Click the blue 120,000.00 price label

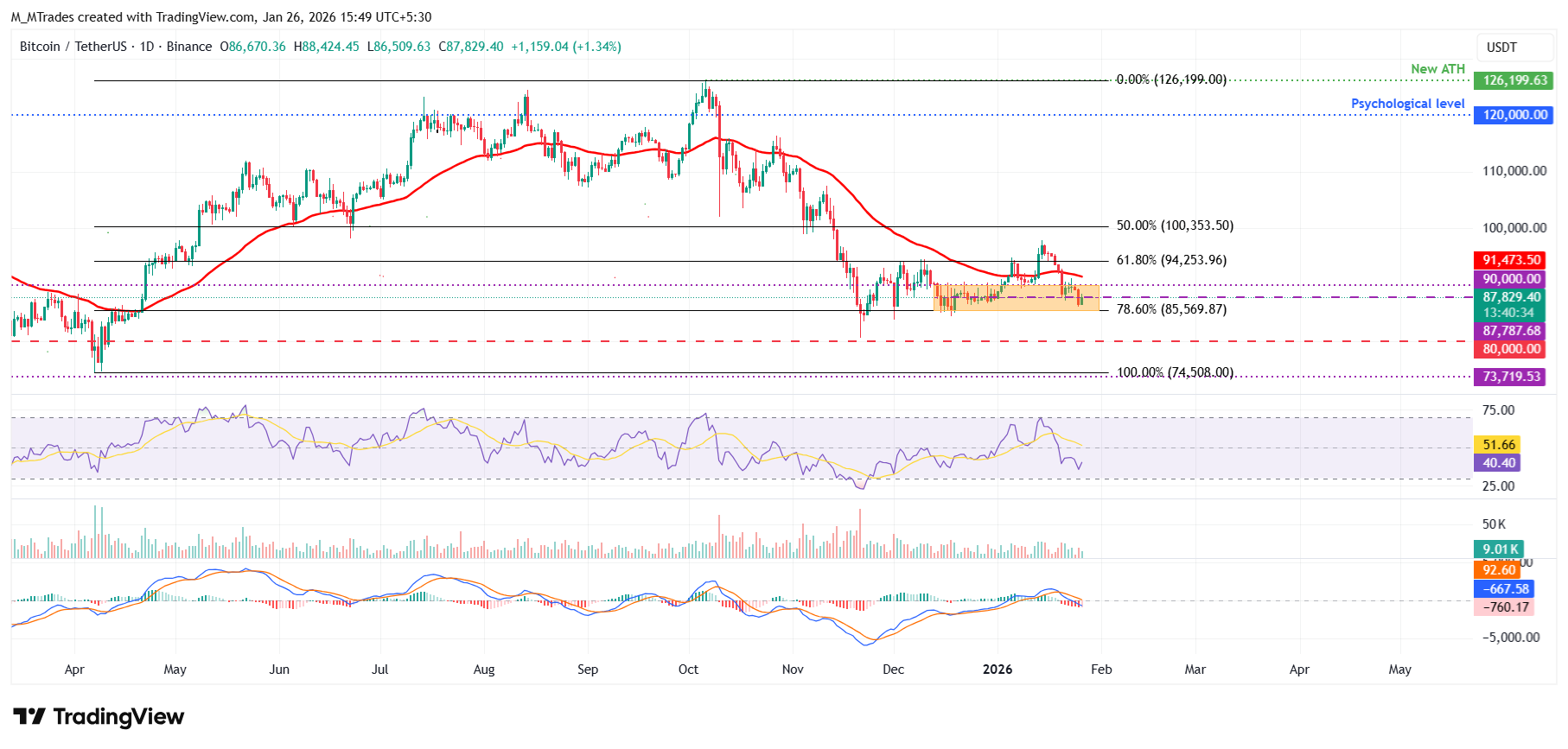(1513, 115)
